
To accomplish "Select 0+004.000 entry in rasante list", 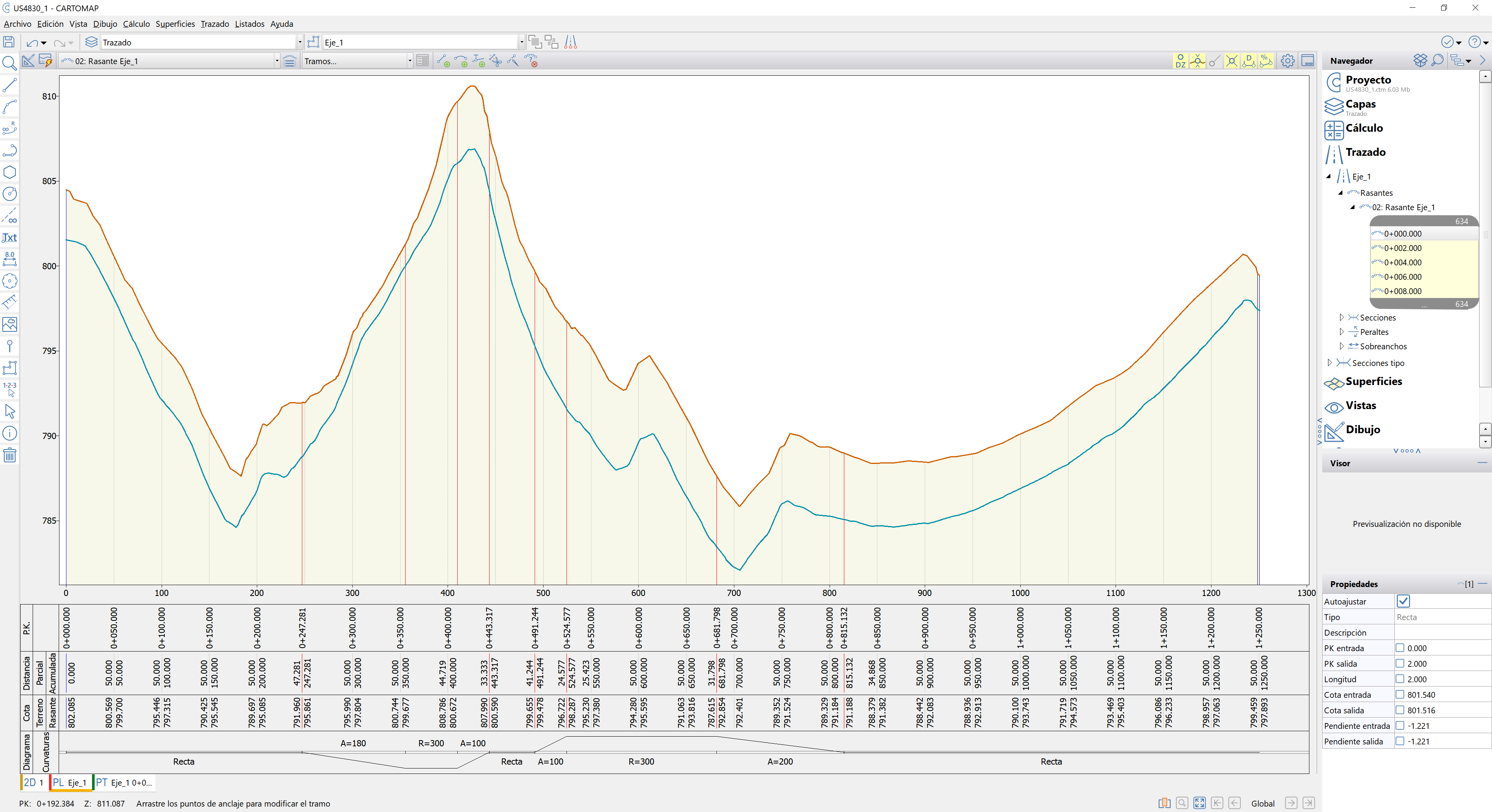I will pos(1402,262).
